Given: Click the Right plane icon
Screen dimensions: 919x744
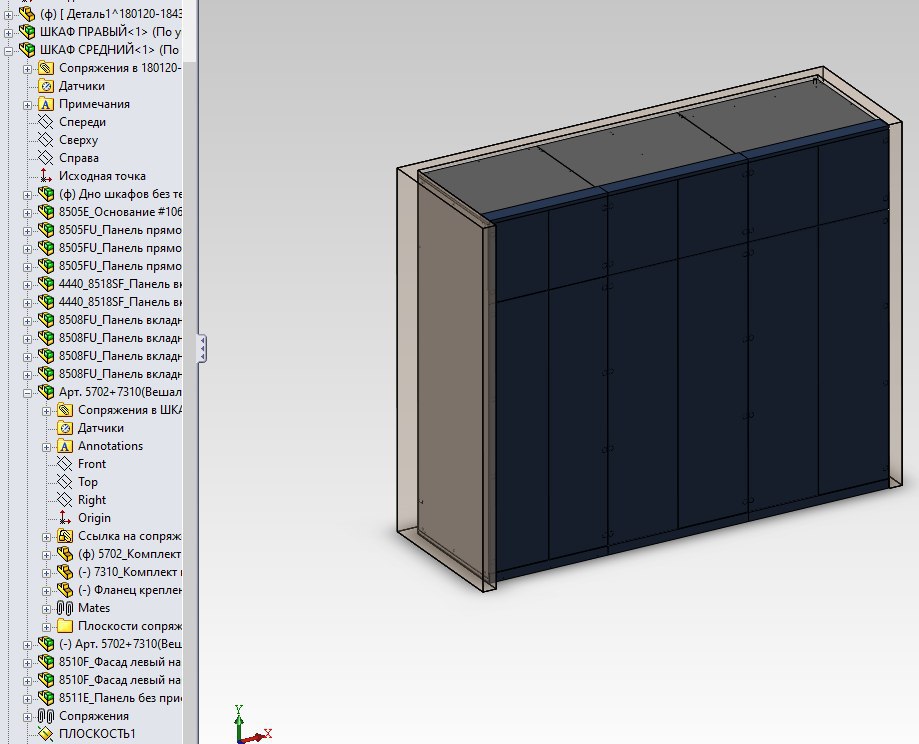Looking at the screenshot, I should (64, 500).
